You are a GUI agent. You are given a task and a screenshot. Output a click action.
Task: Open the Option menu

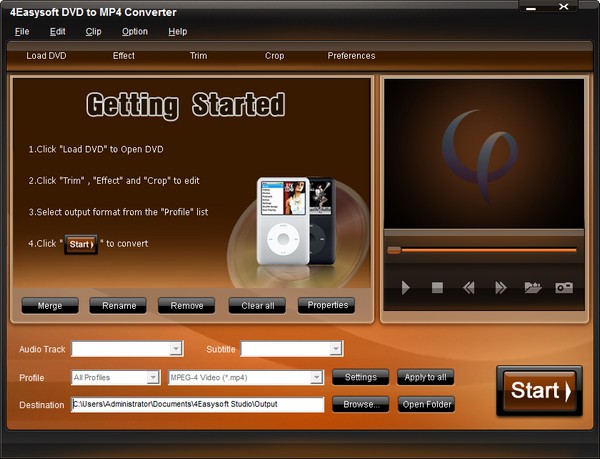[x=134, y=31]
